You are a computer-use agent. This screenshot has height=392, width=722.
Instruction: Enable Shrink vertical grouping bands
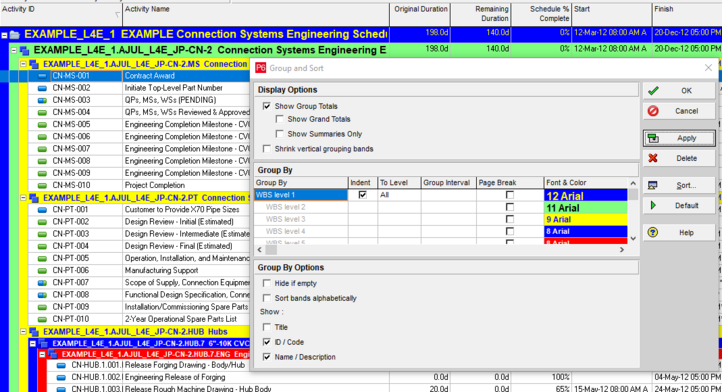click(267, 149)
